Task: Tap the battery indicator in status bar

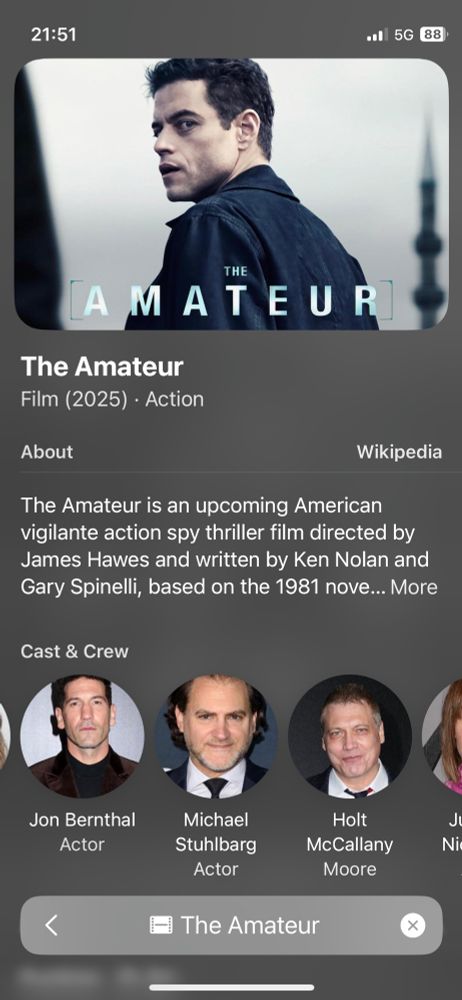Action: pyautogui.click(x=433, y=34)
